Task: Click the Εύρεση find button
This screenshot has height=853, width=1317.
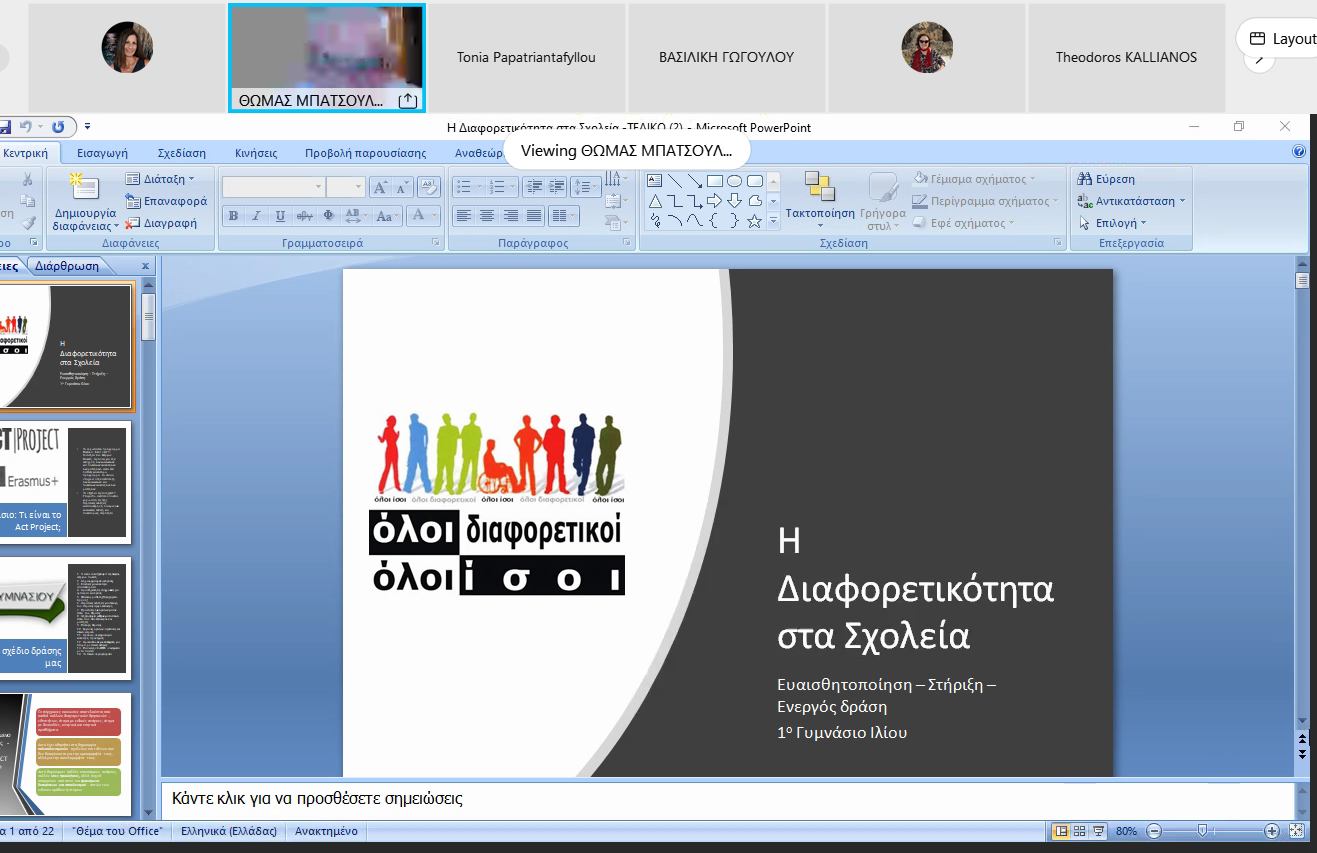Action: [1106, 179]
